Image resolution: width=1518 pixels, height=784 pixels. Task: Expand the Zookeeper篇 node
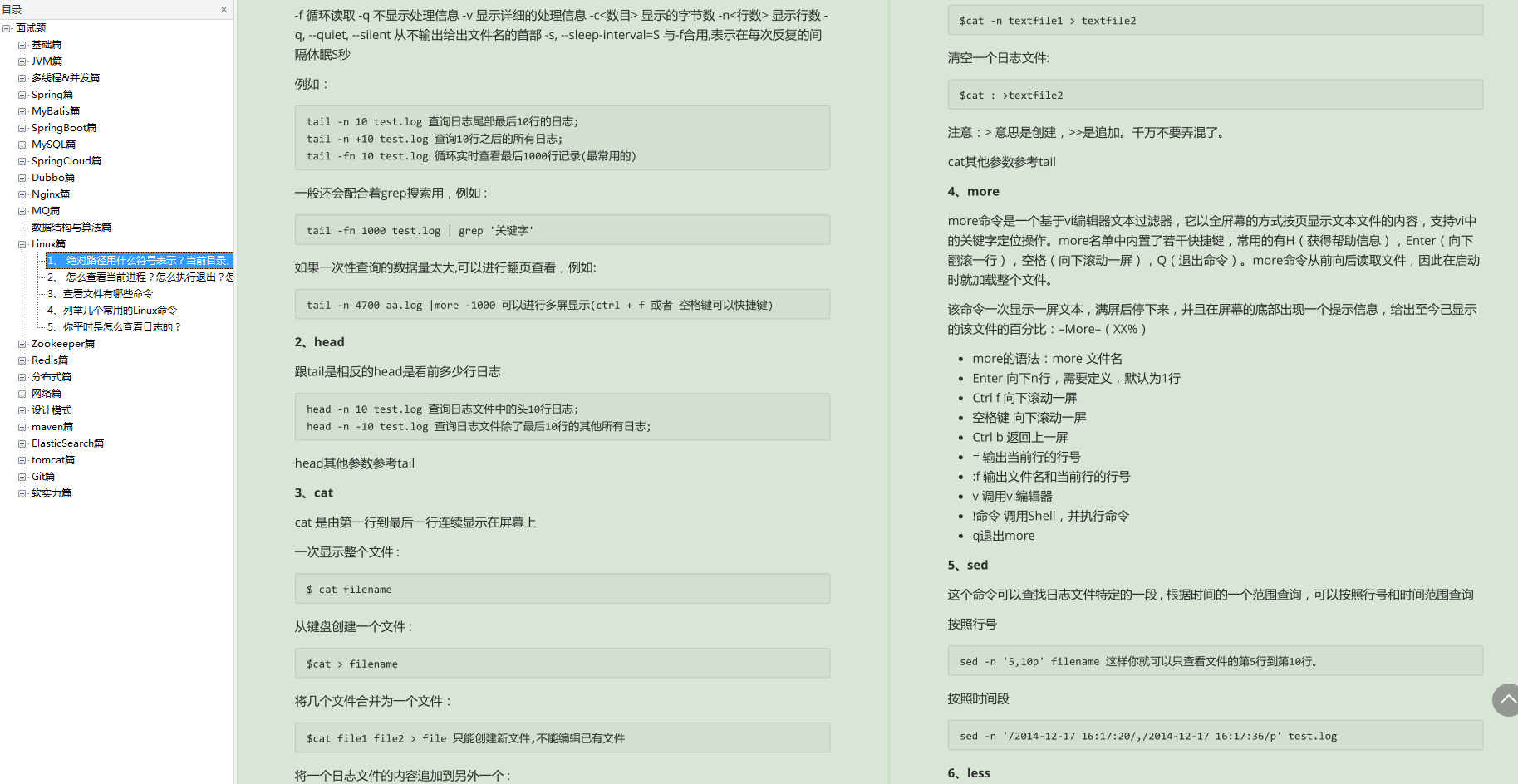coord(22,343)
